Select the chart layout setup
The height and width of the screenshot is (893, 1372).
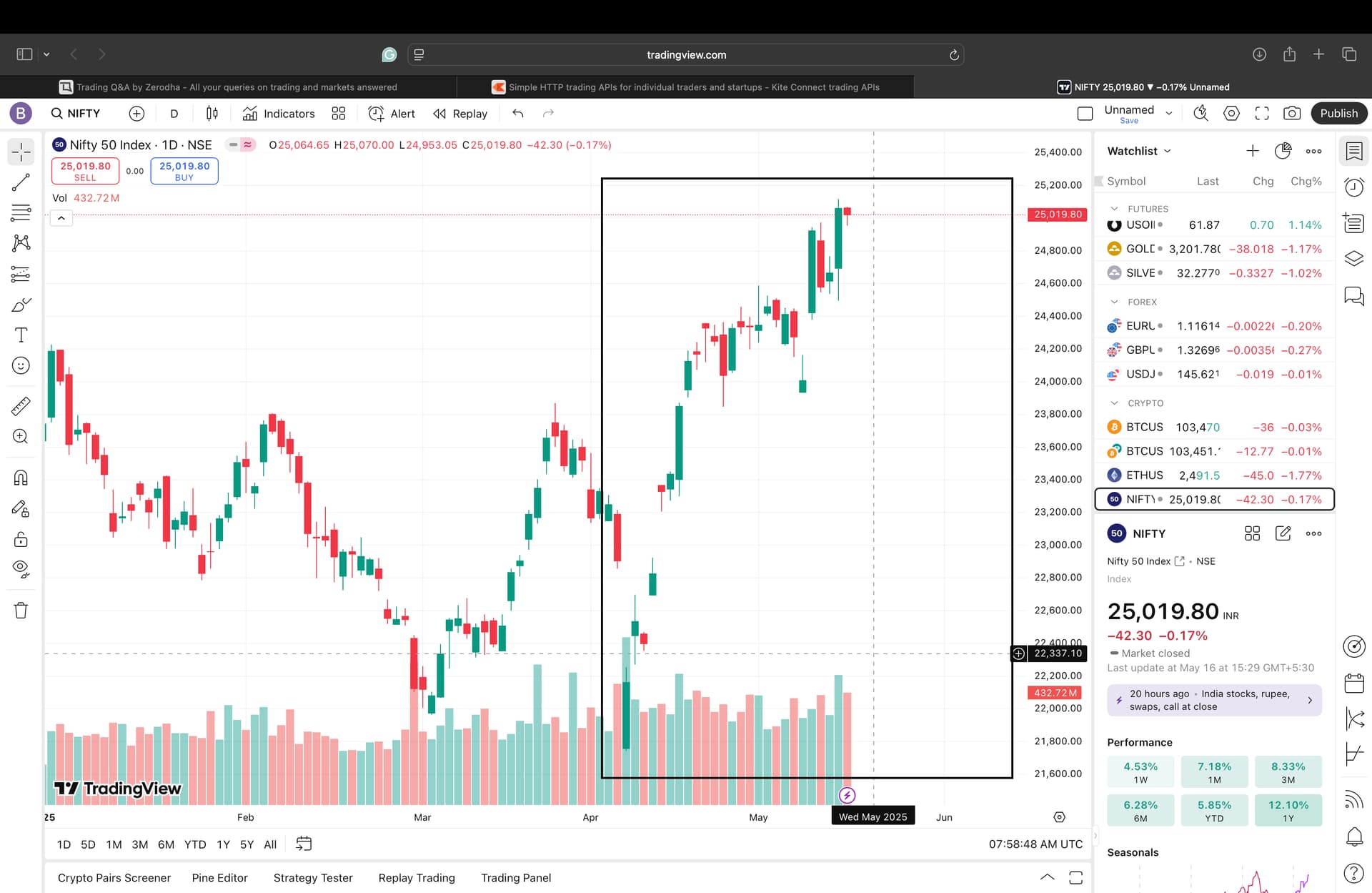point(1085,114)
